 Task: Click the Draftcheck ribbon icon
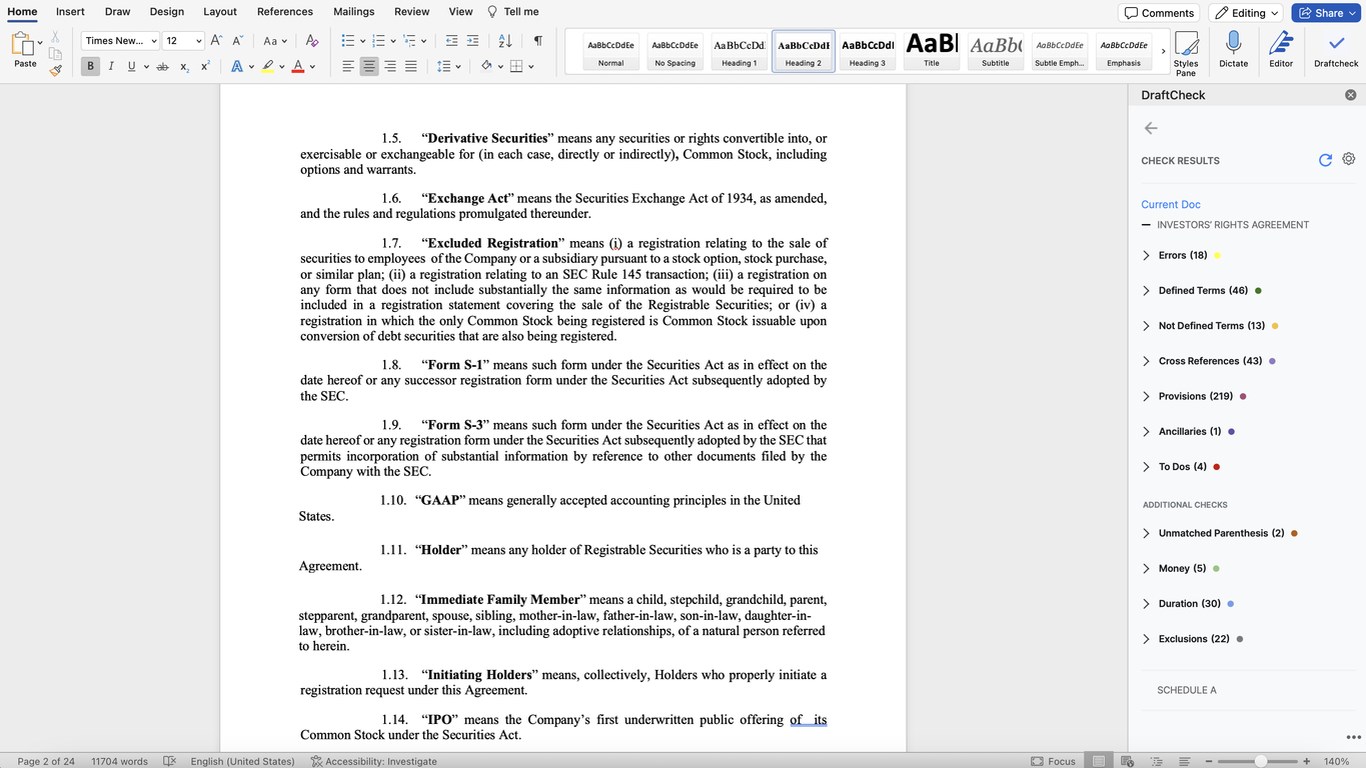coord(1336,49)
